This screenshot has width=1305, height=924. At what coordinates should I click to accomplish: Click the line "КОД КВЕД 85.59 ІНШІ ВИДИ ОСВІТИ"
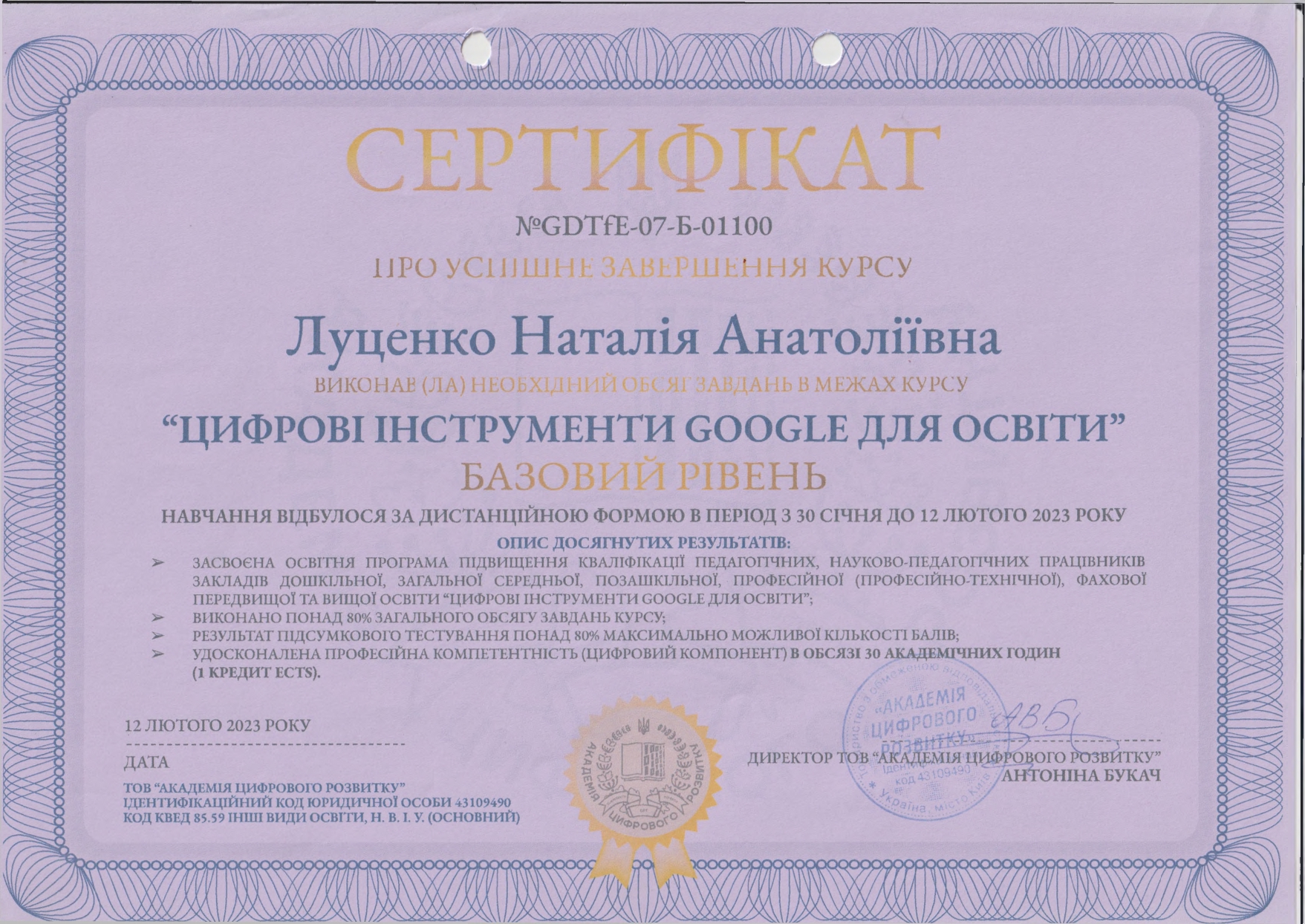coord(322,818)
